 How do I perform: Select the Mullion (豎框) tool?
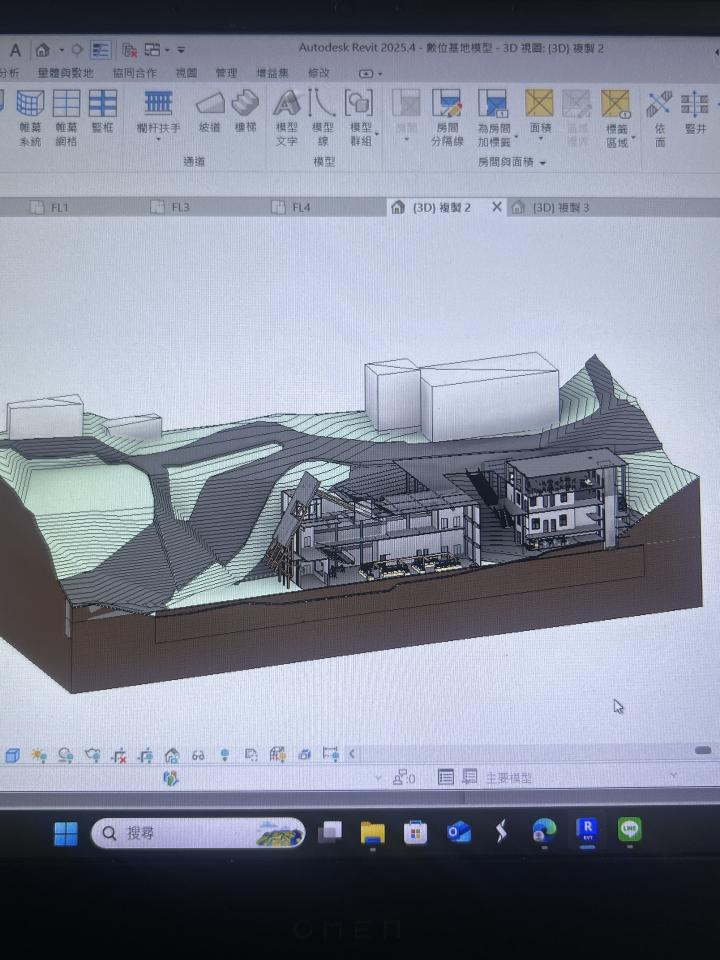(x=103, y=111)
